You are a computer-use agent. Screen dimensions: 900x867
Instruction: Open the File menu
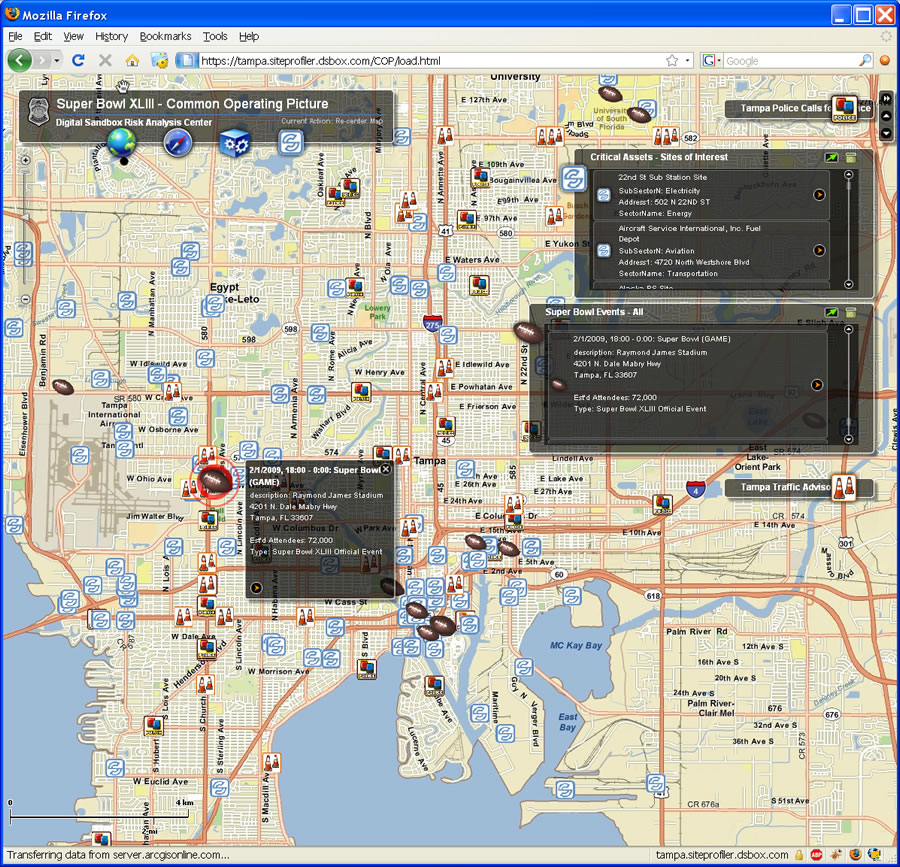15,36
